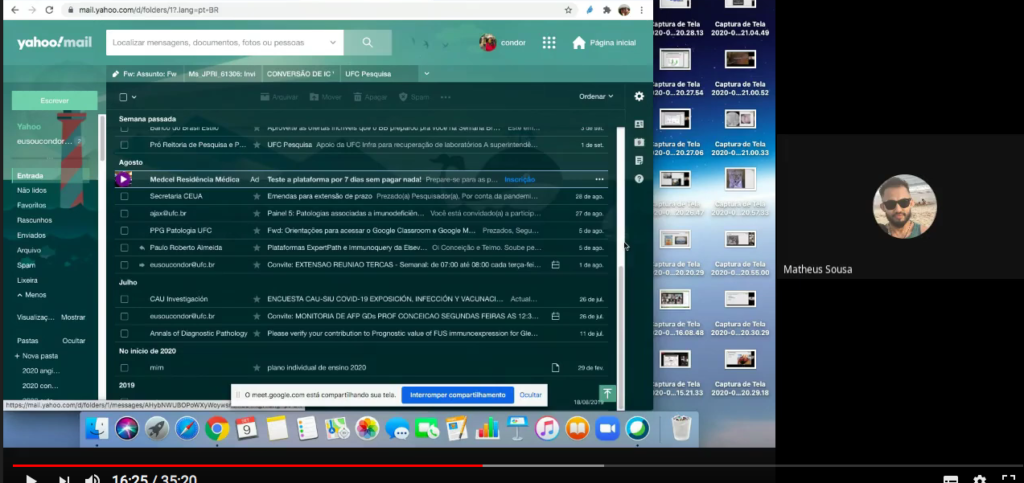Open more options on Medcel ad row
This screenshot has height=483, width=1024.
point(600,179)
